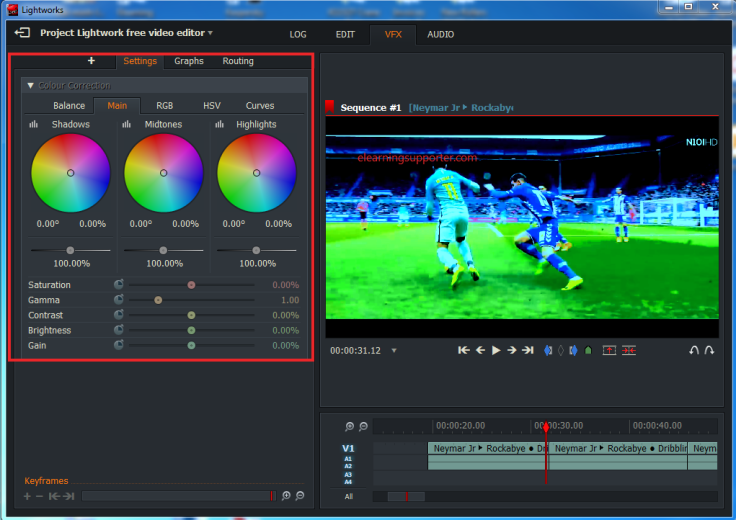
Task: Exit project with the back arrow icon
Action: click(22, 33)
